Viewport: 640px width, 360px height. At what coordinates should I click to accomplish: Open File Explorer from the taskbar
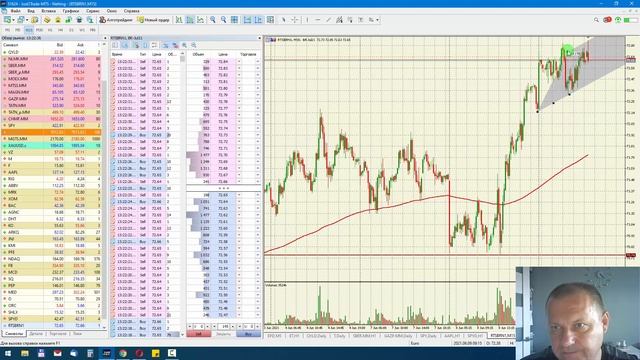point(25,353)
